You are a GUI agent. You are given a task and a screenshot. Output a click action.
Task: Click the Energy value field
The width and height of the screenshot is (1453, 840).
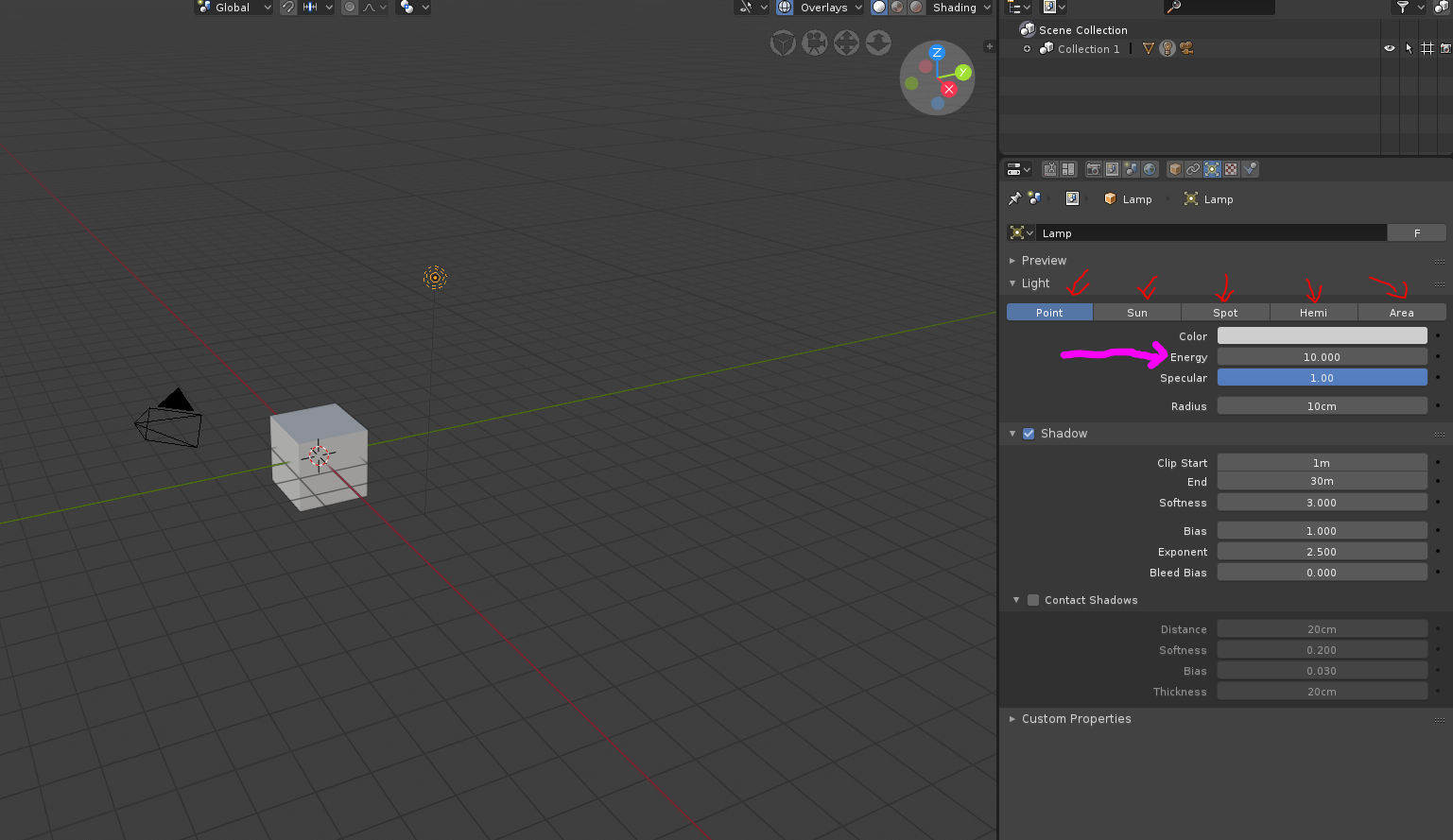pyautogui.click(x=1323, y=356)
